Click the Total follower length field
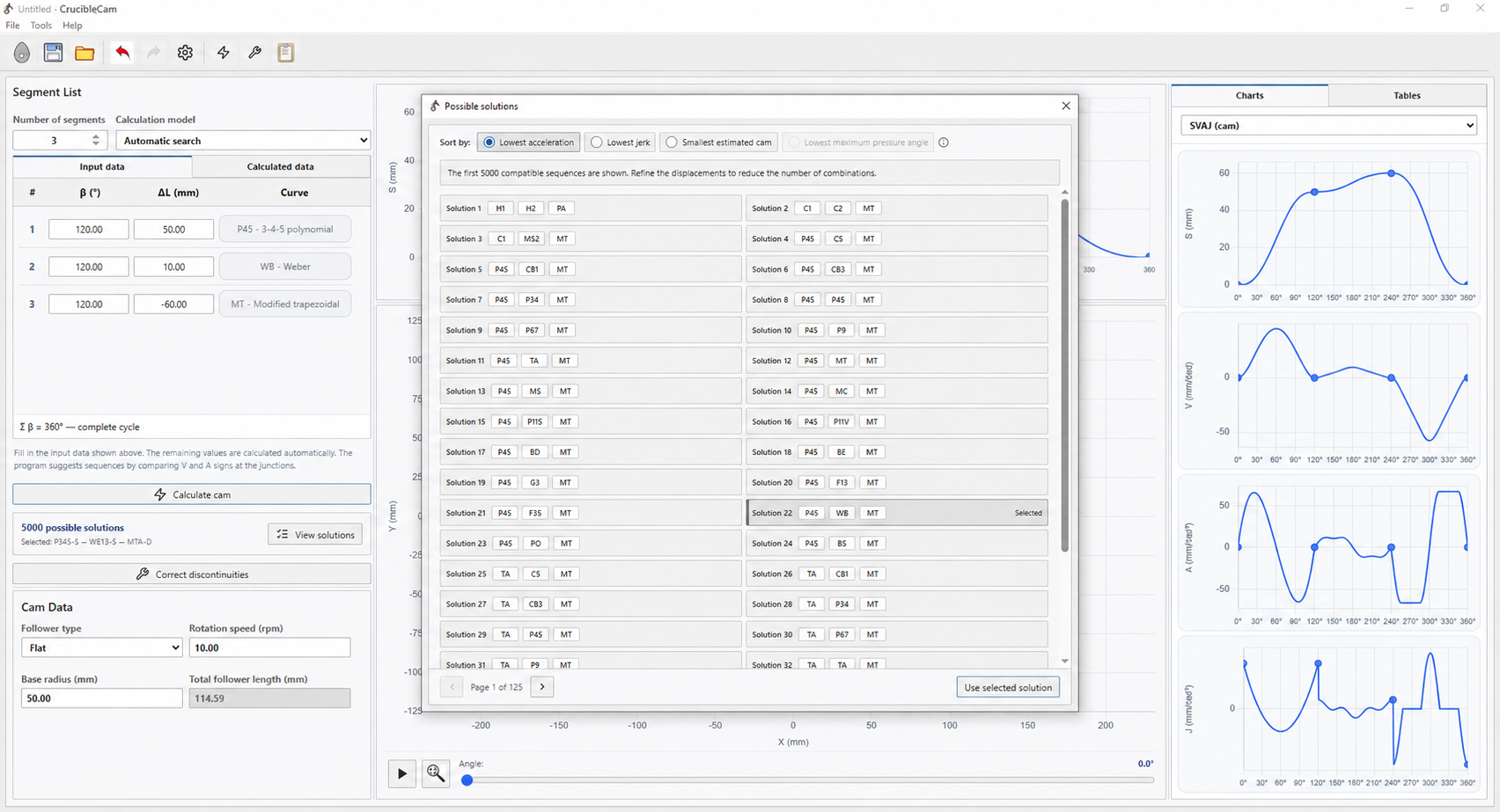1500x812 pixels. pyautogui.click(x=269, y=699)
